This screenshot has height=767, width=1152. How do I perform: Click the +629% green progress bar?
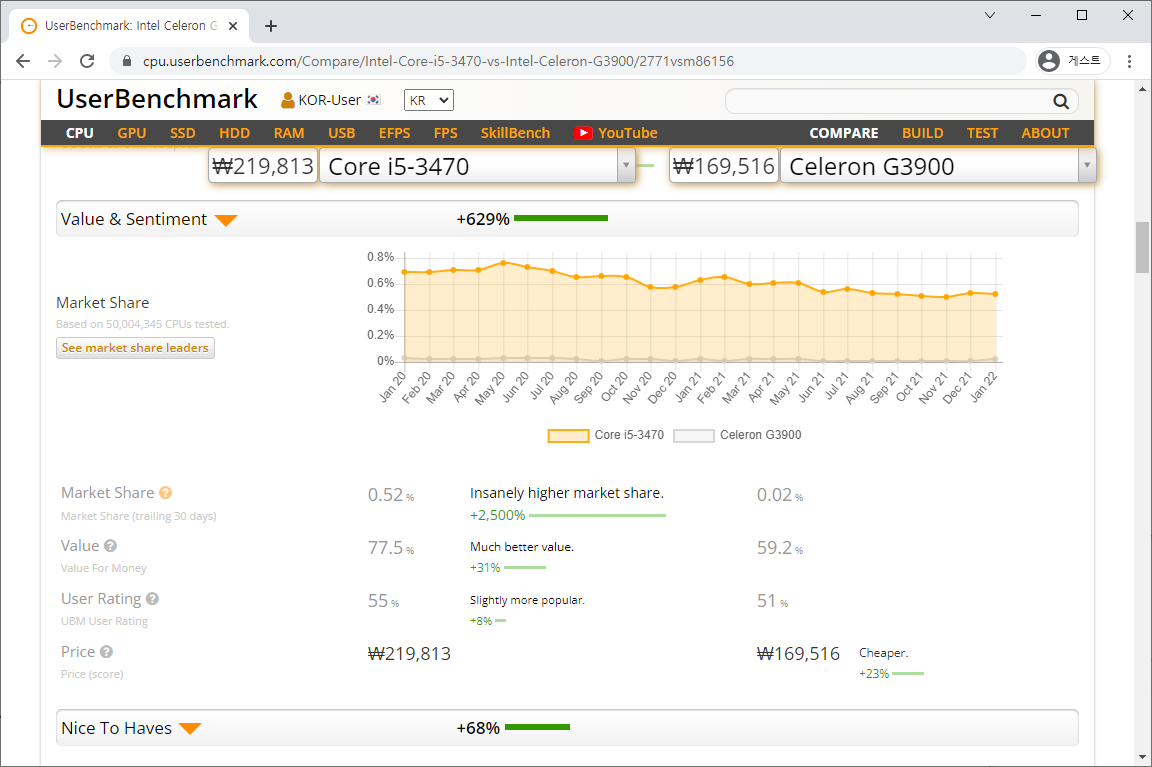pyautogui.click(x=561, y=218)
